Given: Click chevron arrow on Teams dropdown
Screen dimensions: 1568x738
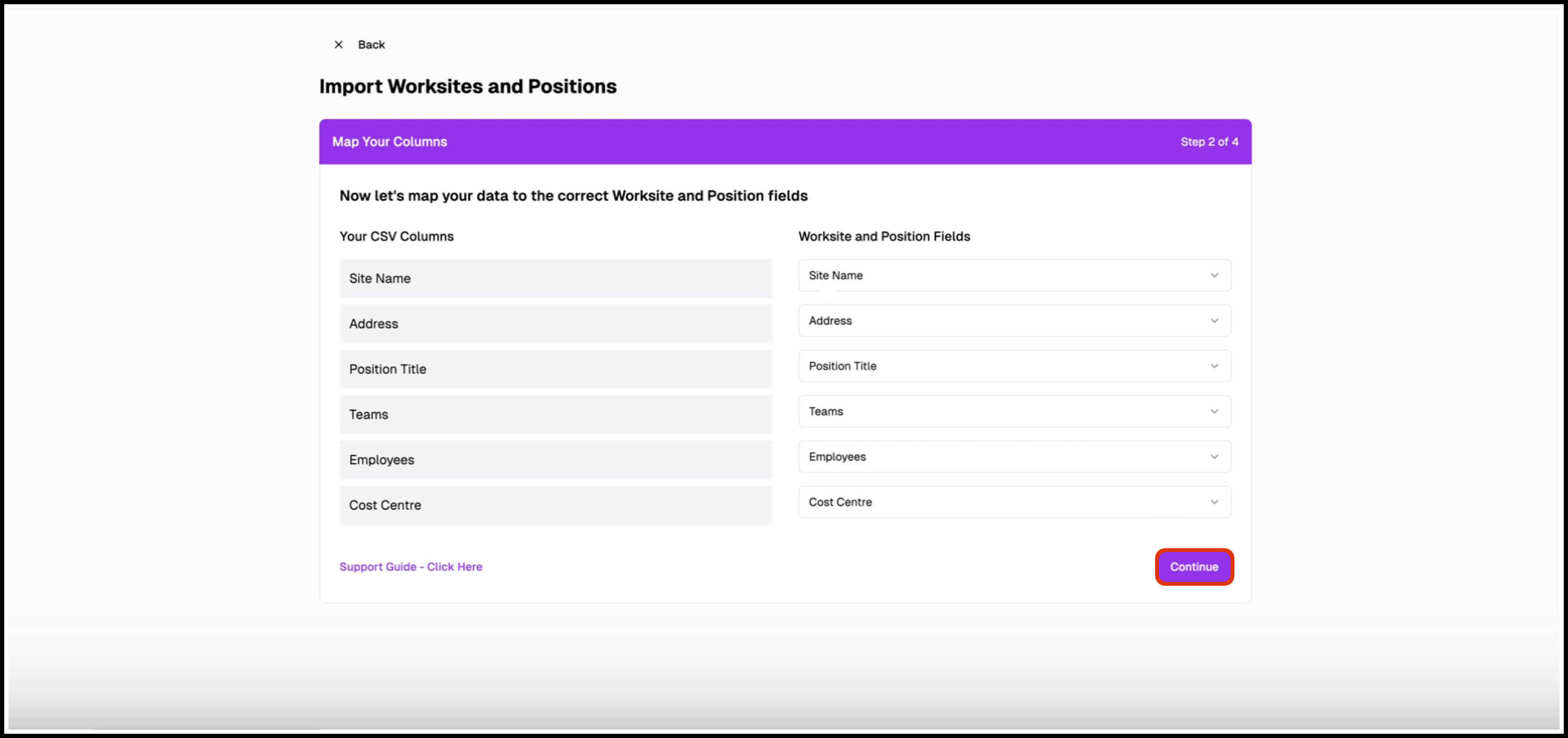Looking at the screenshot, I should coord(1214,412).
